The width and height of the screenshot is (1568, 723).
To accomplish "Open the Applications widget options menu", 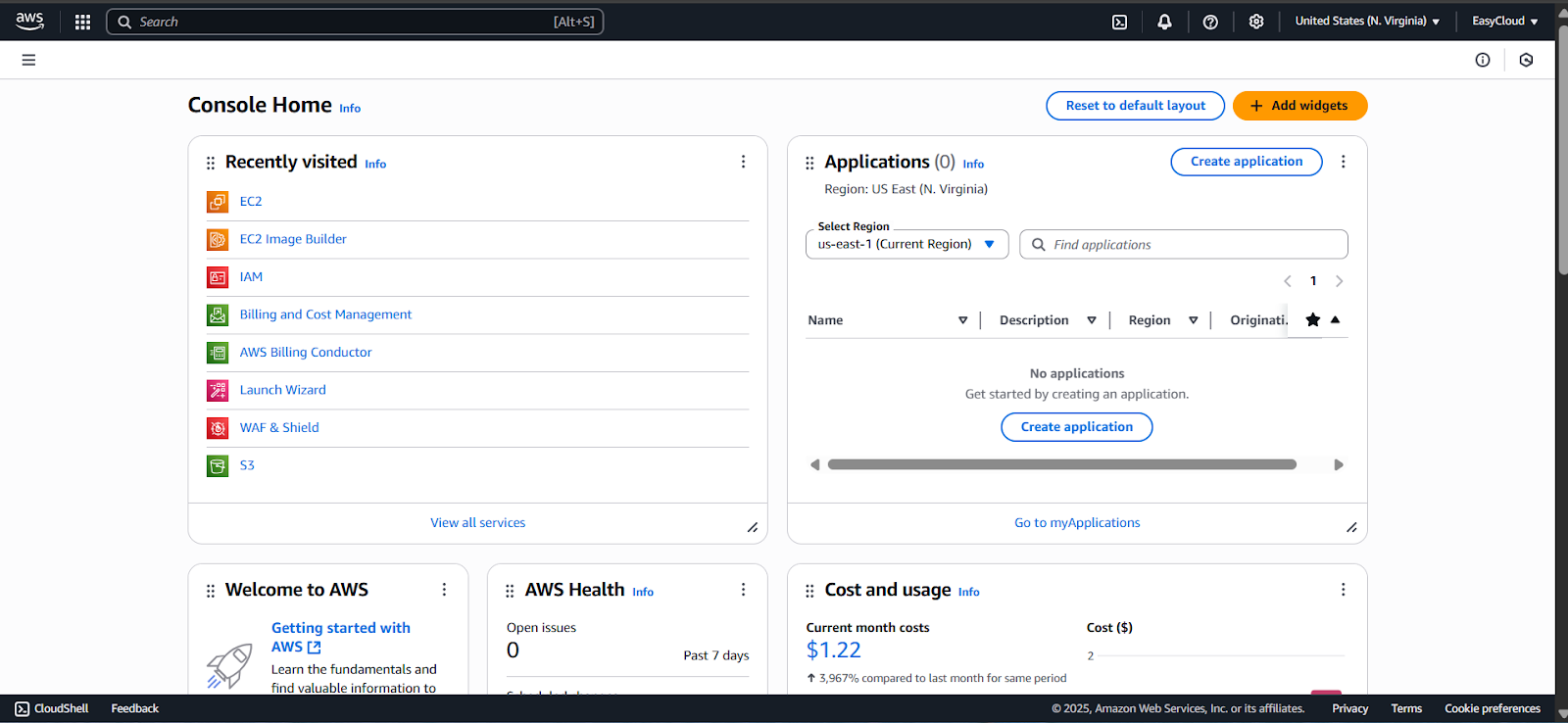I will [1343, 162].
